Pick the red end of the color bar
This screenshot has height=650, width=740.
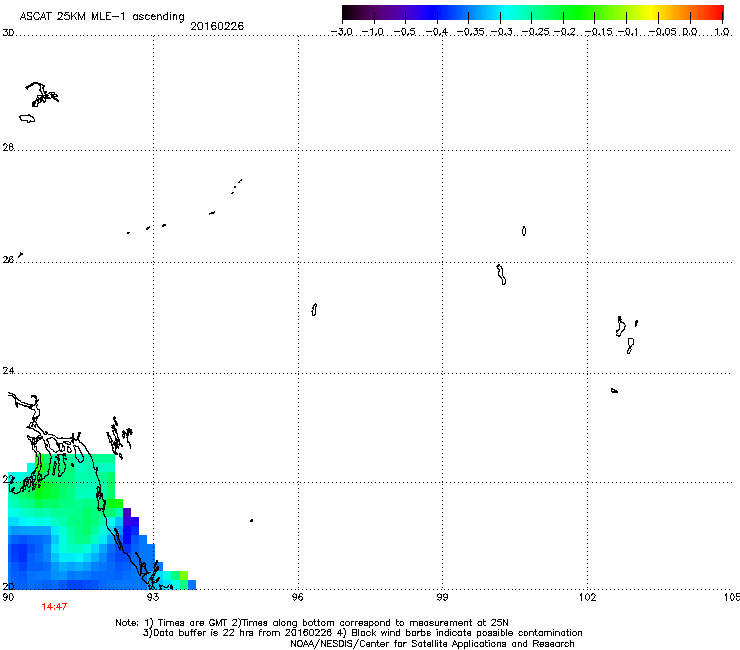pos(717,13)
